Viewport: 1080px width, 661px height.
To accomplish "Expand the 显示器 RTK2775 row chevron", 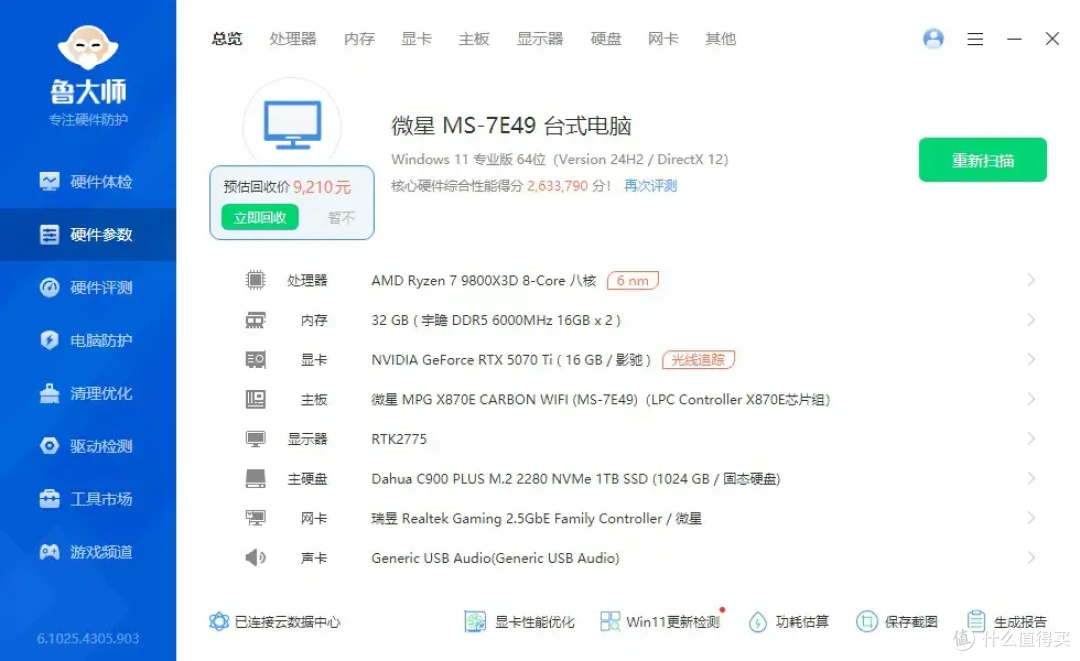I will 1031,439.
